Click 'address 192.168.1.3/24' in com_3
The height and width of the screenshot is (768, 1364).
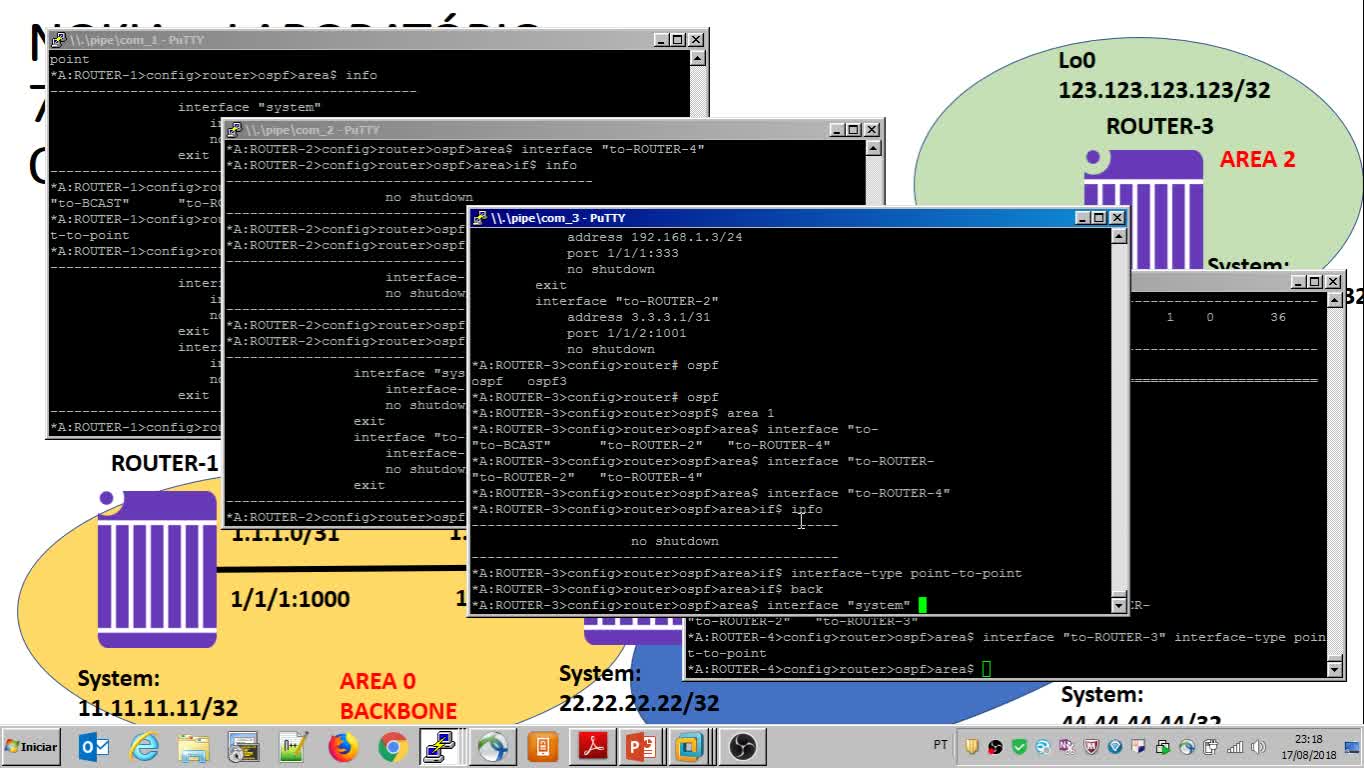(655, 237)
